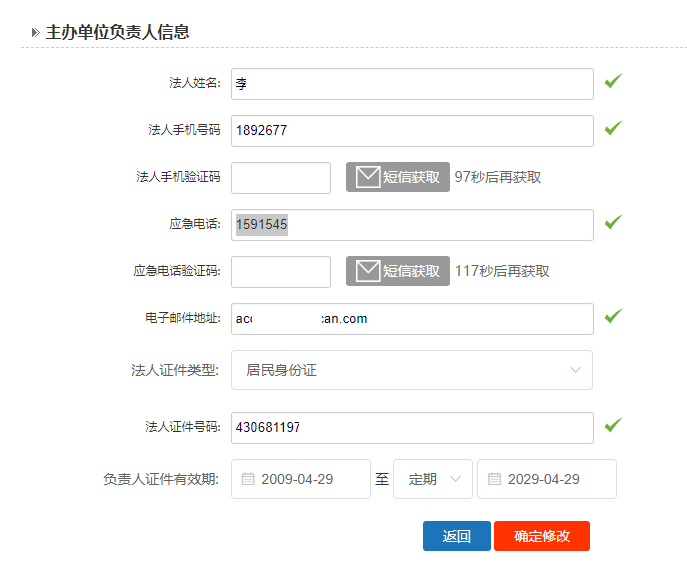This screenshot has height=573, width=687.
Task: Click the green checkmark beside 法人手机号码
Action: point(613,128)
